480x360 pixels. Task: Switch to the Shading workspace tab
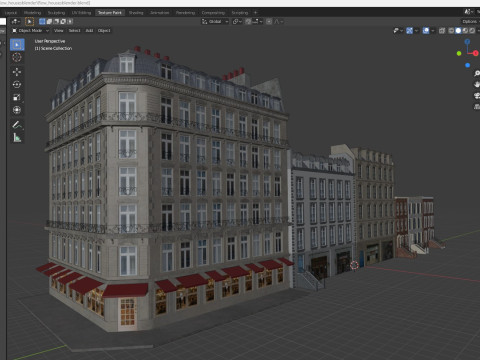point(136,13)
